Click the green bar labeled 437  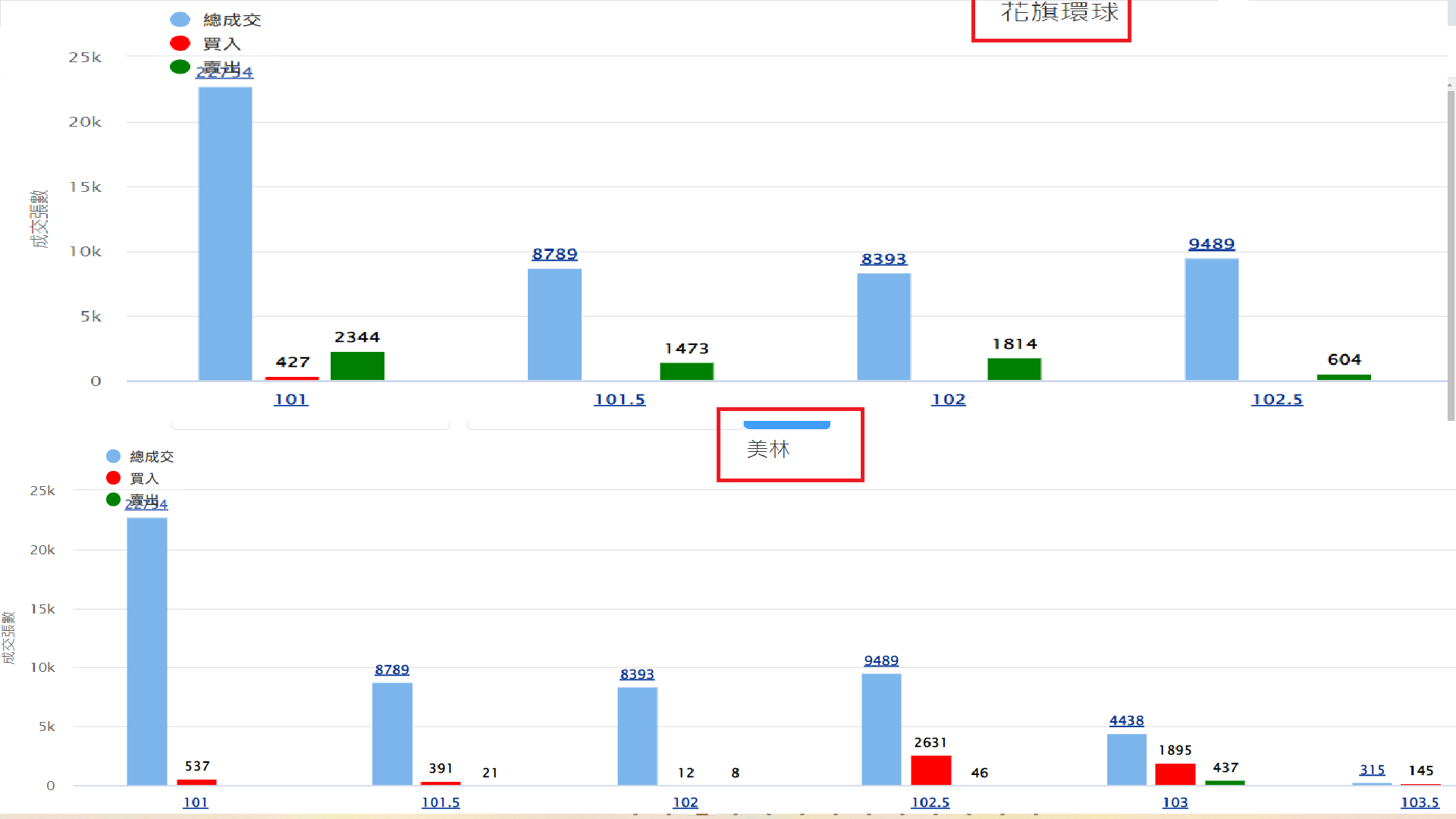(x=1225, y=783)
